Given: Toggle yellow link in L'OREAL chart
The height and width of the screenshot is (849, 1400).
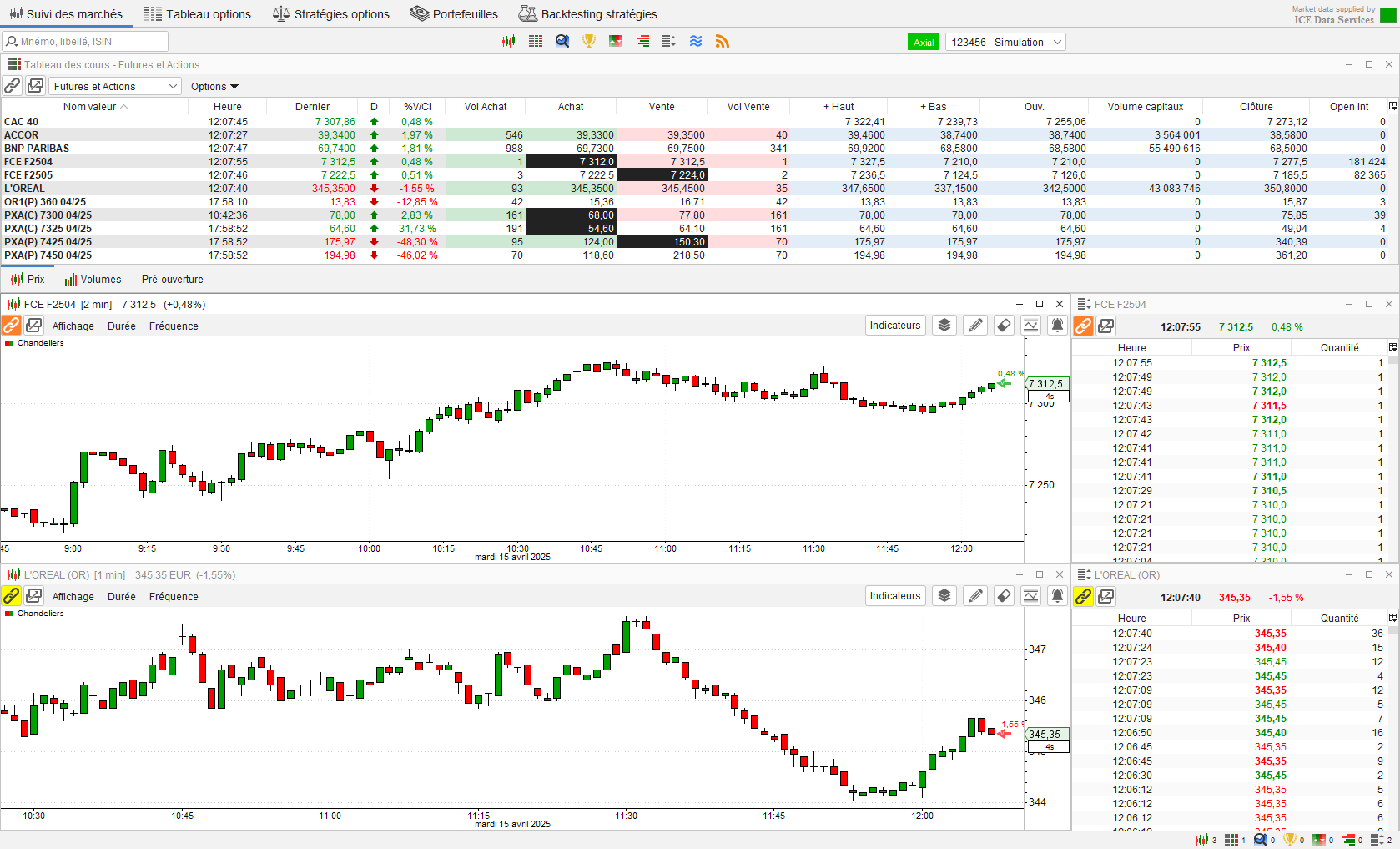Looking at the screenshot, I should pyautogui.click(x=12, y=596).
